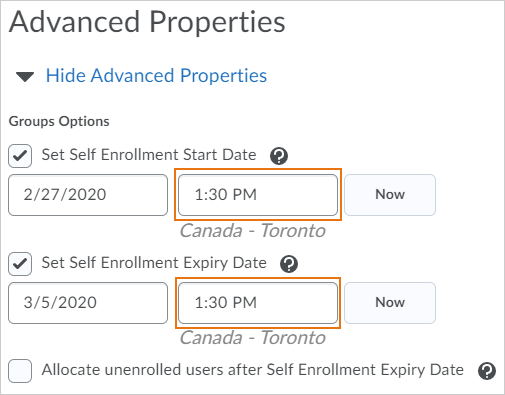Click the Hide Advanced Properties link

(156, 75)
